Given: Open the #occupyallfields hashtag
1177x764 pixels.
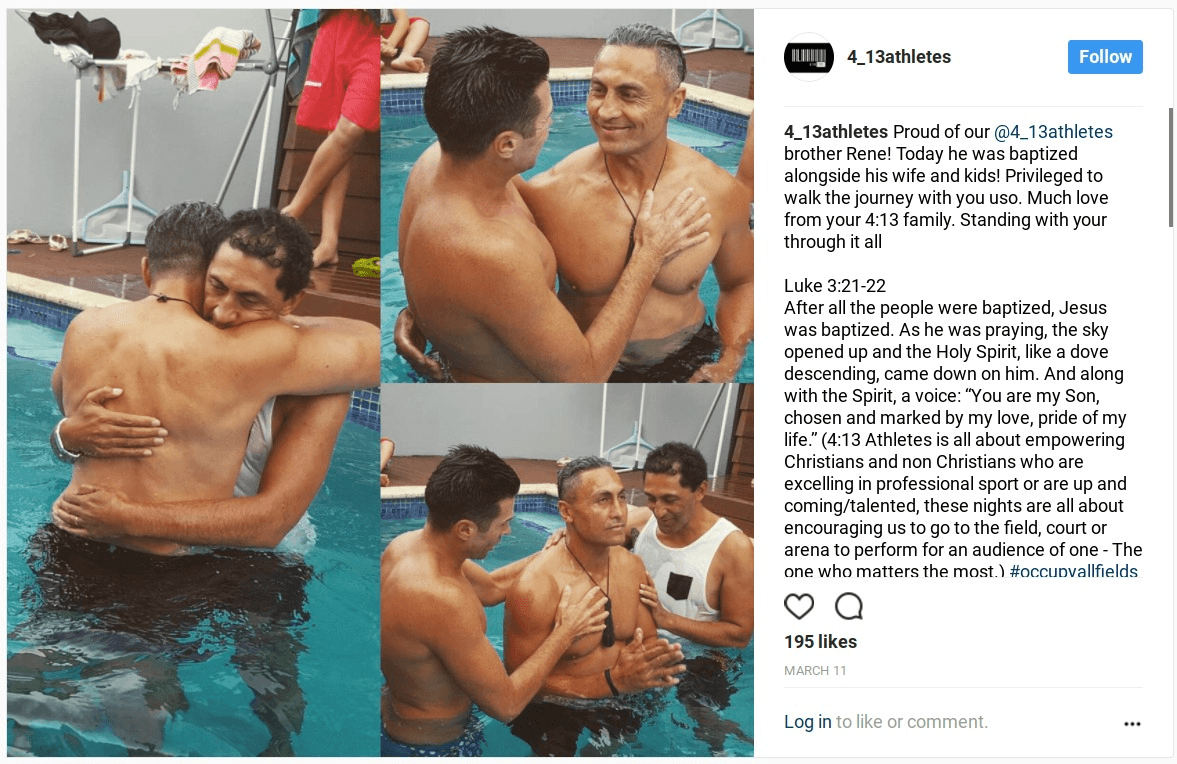Looking at the screenshot, I should 1073,570.
